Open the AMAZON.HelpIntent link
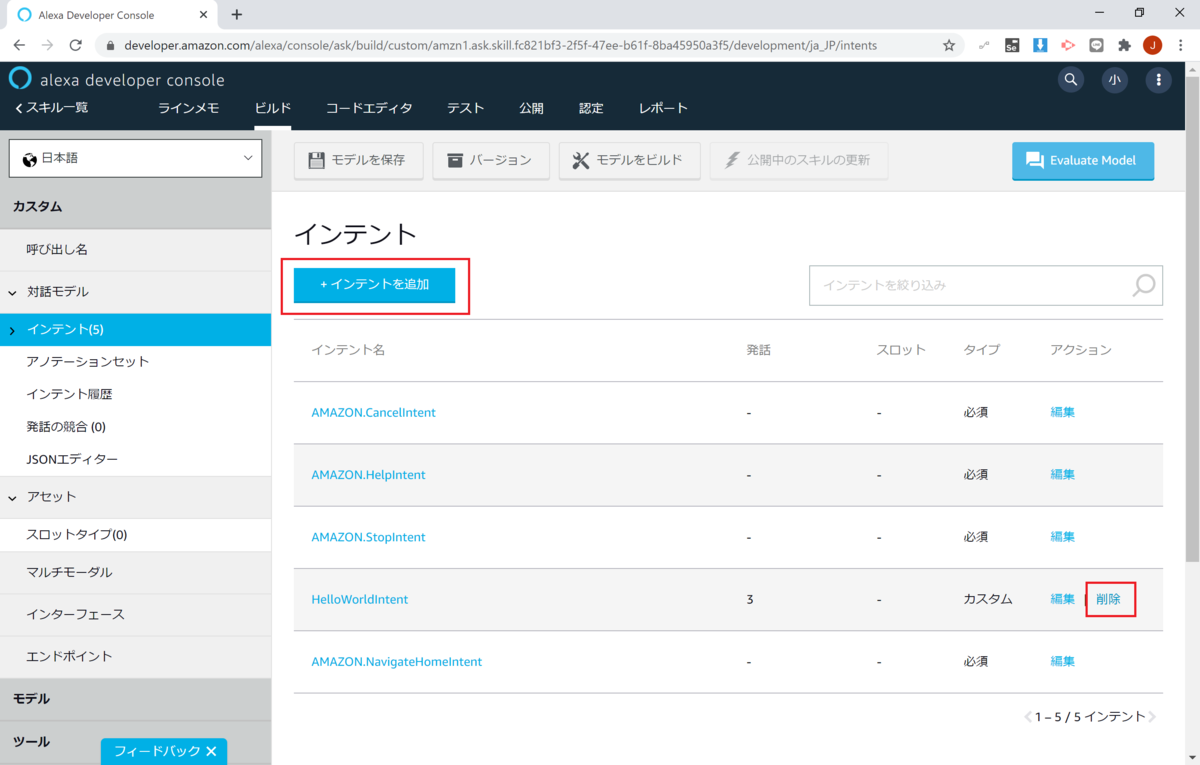The image size is (1200, 765). point(368,475)
